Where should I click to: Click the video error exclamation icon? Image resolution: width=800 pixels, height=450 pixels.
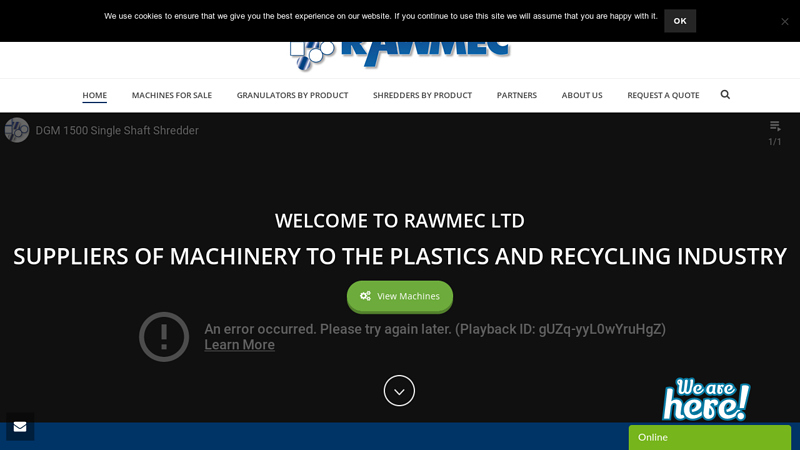(x=164, y=337)
